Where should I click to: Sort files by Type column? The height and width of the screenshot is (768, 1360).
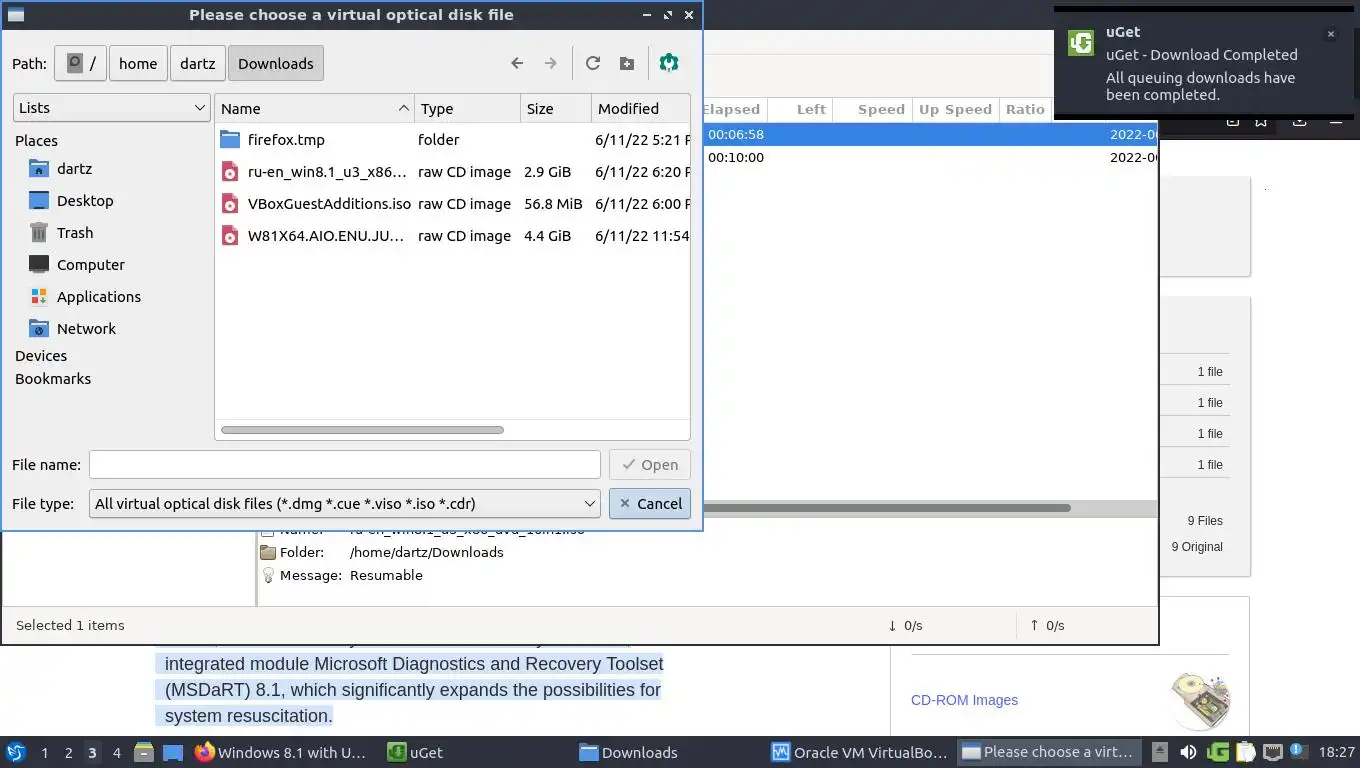pyautogui.click(x=467, y=108)
